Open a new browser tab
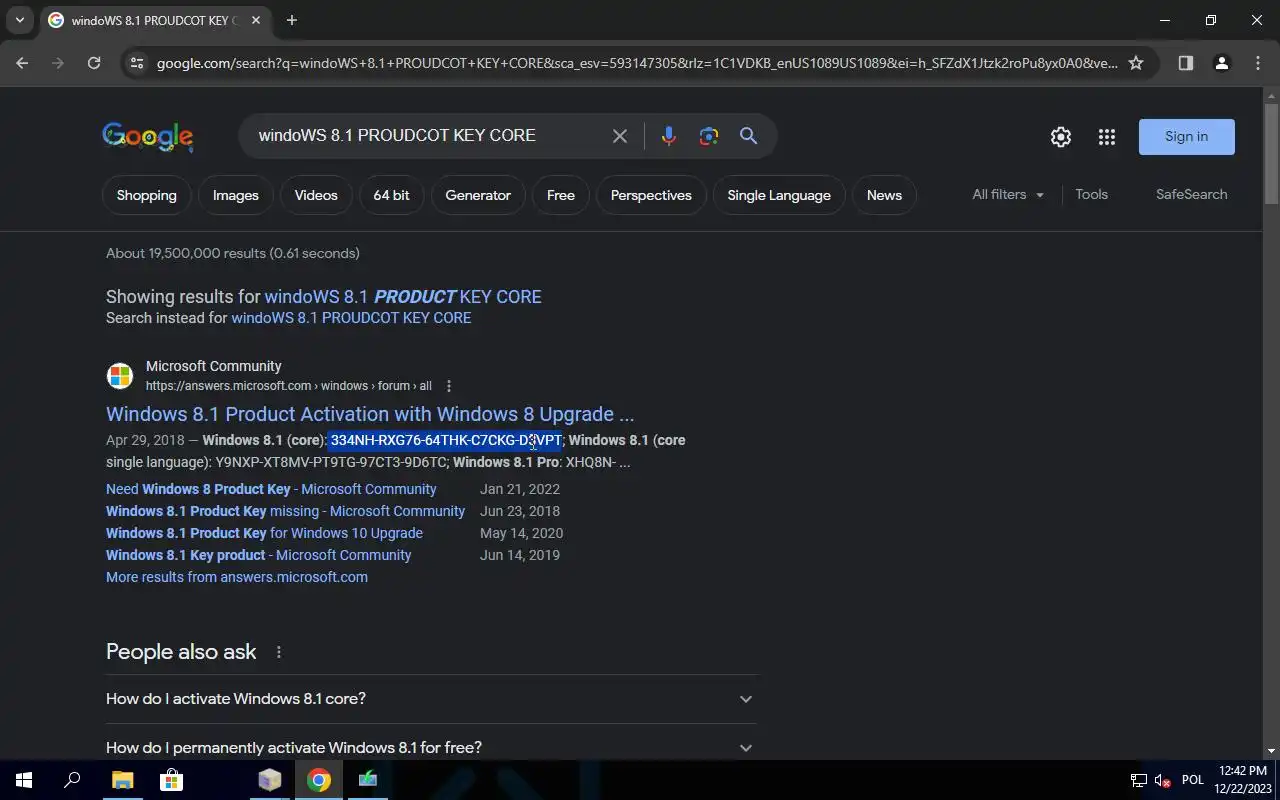This screenshot has width=1280, height=800. click(292, 20)
